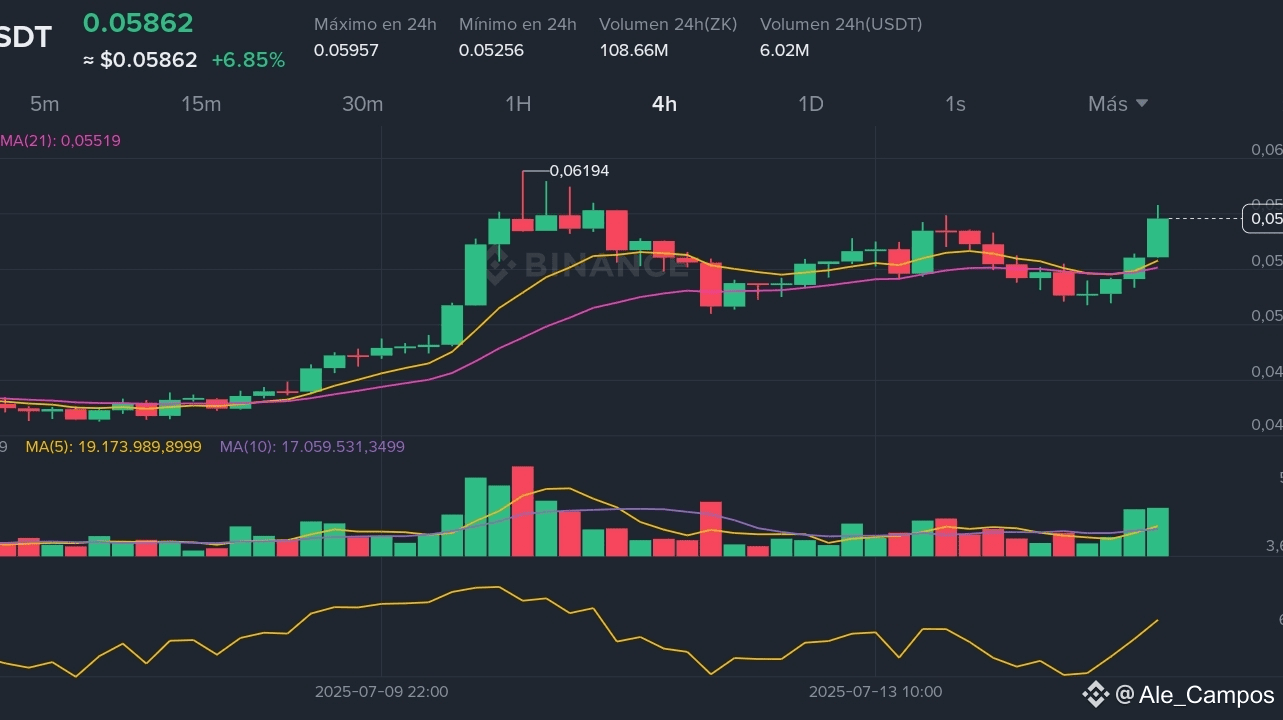Open the 1D timeframe
This screenshot has height=720, width=1283.
point(810,104)
